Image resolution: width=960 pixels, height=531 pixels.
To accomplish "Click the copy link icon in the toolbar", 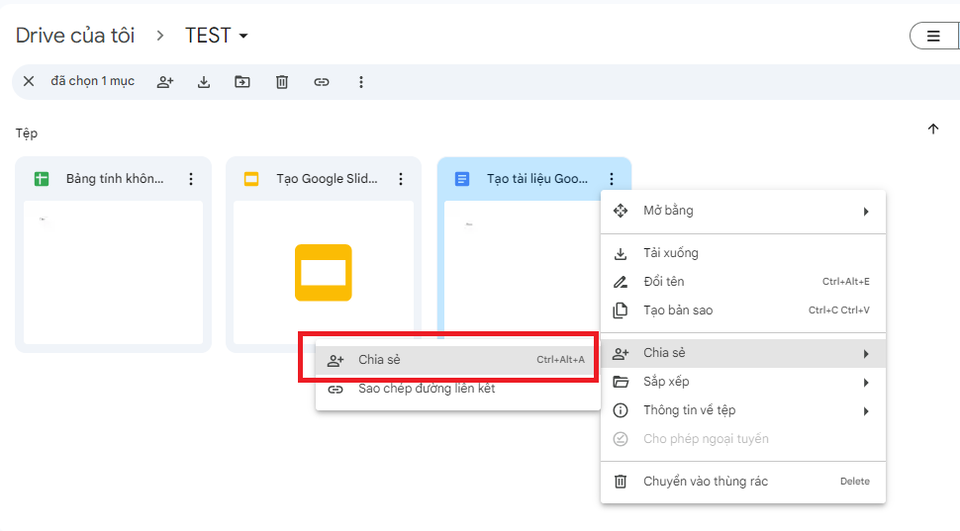I will pyautogui.click(x=321, y=82).
